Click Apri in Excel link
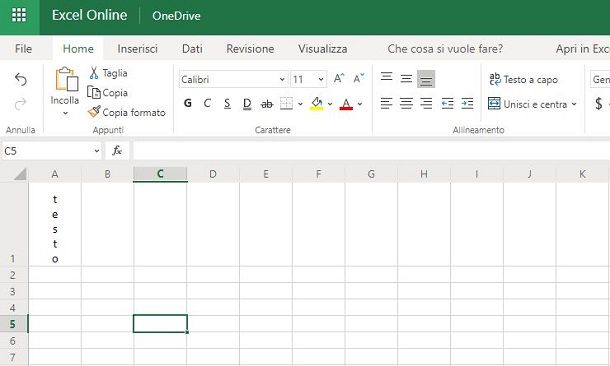This screenshot has width=610, height=366. pyautogui.click(x=582, y=49)
